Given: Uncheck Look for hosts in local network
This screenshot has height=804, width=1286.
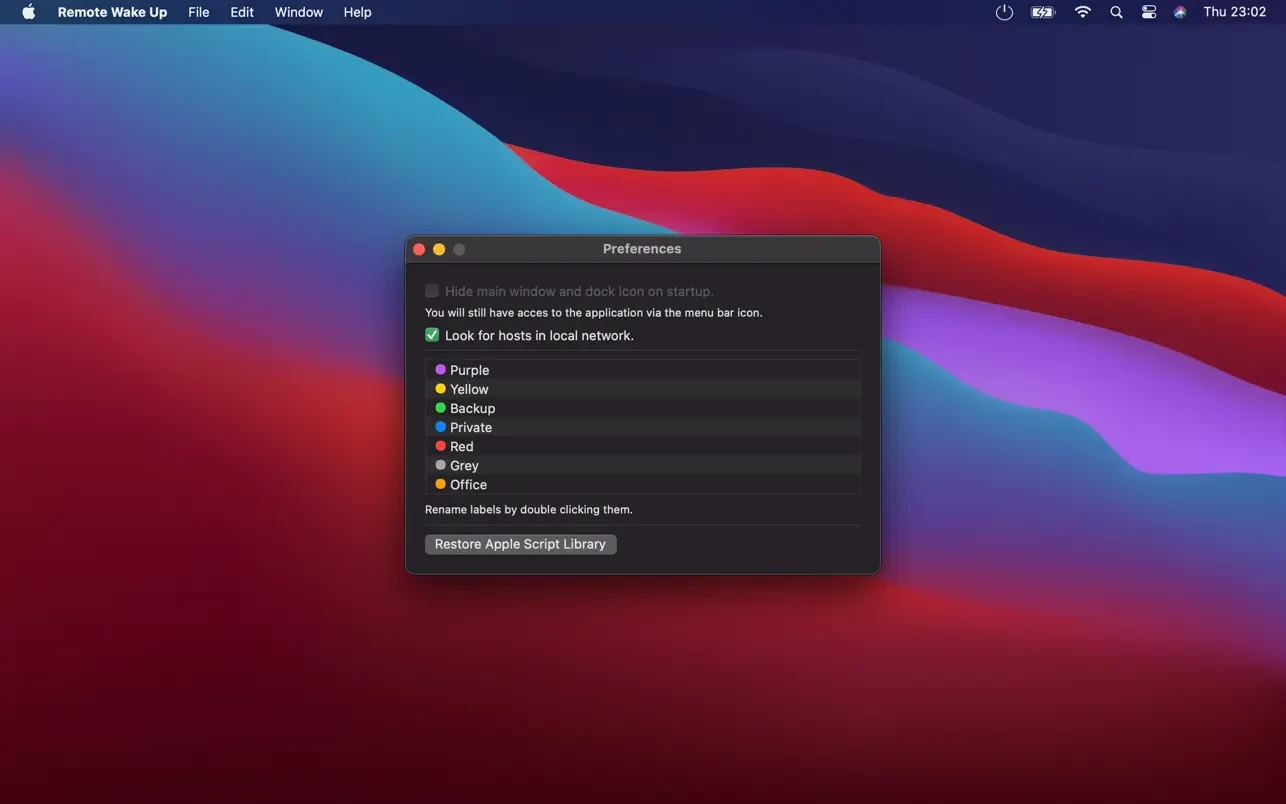Looking at the screenshot, I should point(432,335).
